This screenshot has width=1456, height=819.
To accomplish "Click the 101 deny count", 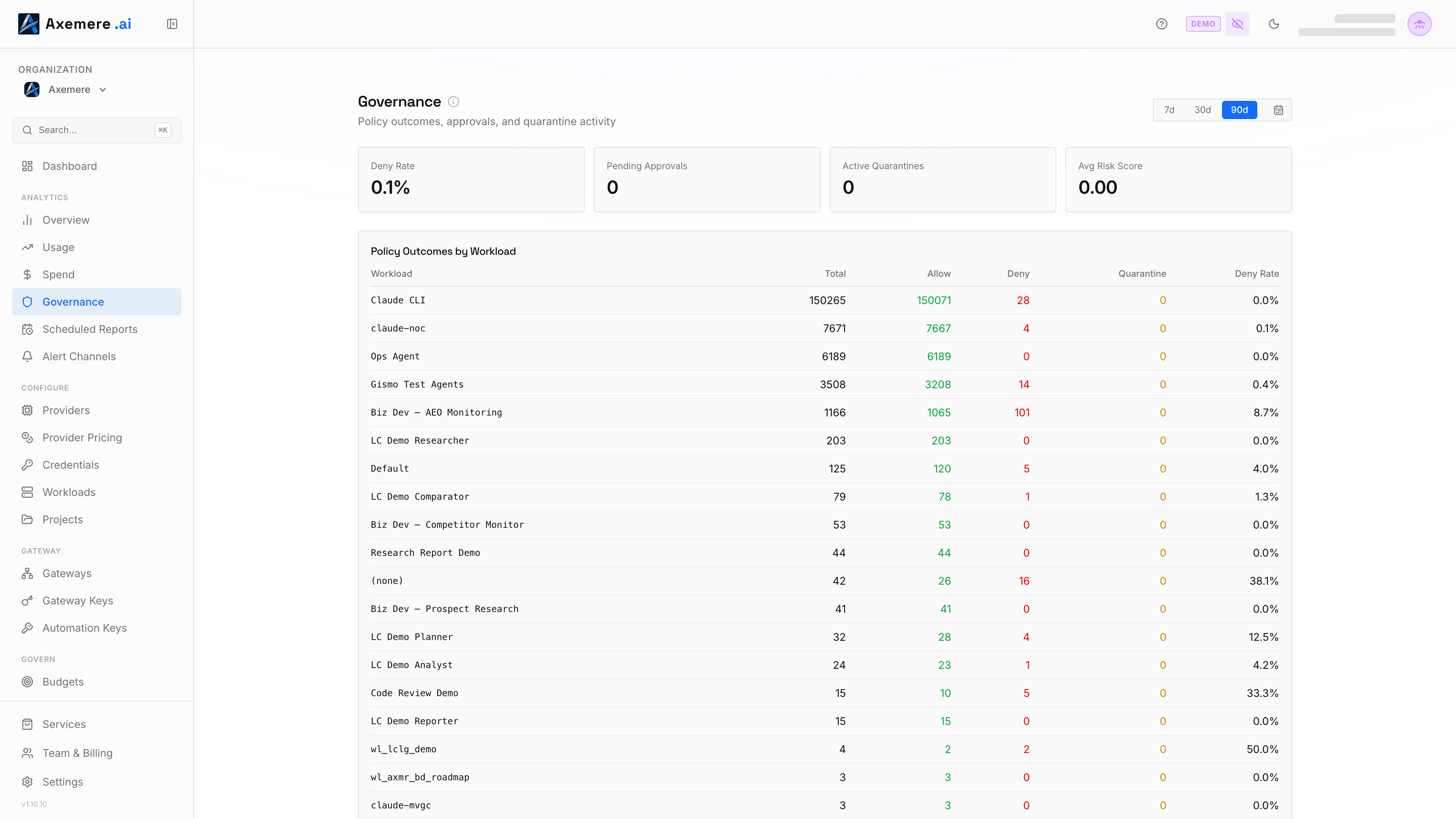I will (1022, 413).
